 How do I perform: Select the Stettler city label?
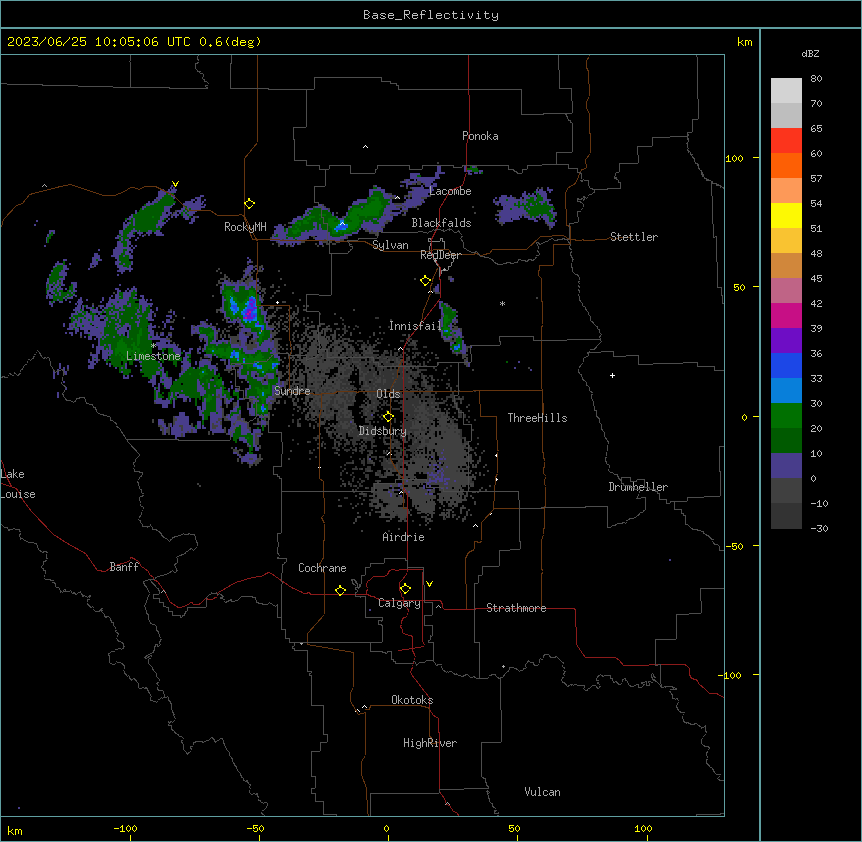pos(634,237)
